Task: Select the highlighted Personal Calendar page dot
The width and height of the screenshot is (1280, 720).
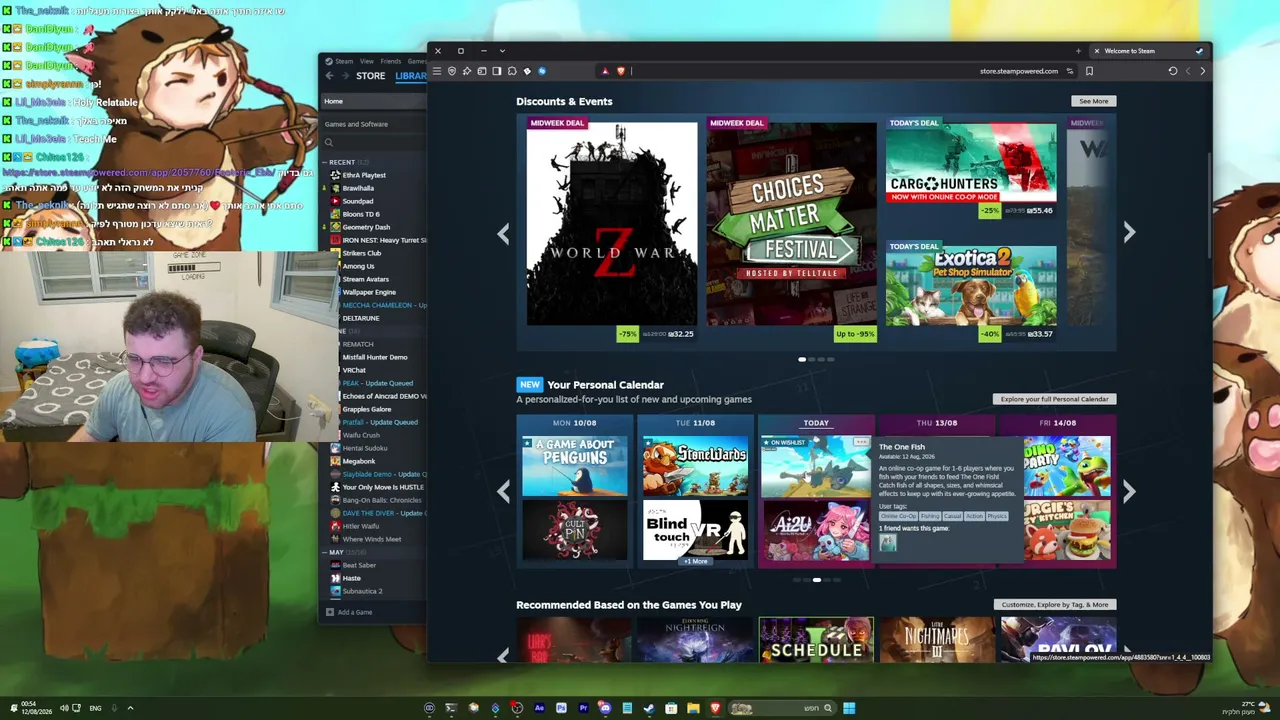Action: click(x=817, y=580)
